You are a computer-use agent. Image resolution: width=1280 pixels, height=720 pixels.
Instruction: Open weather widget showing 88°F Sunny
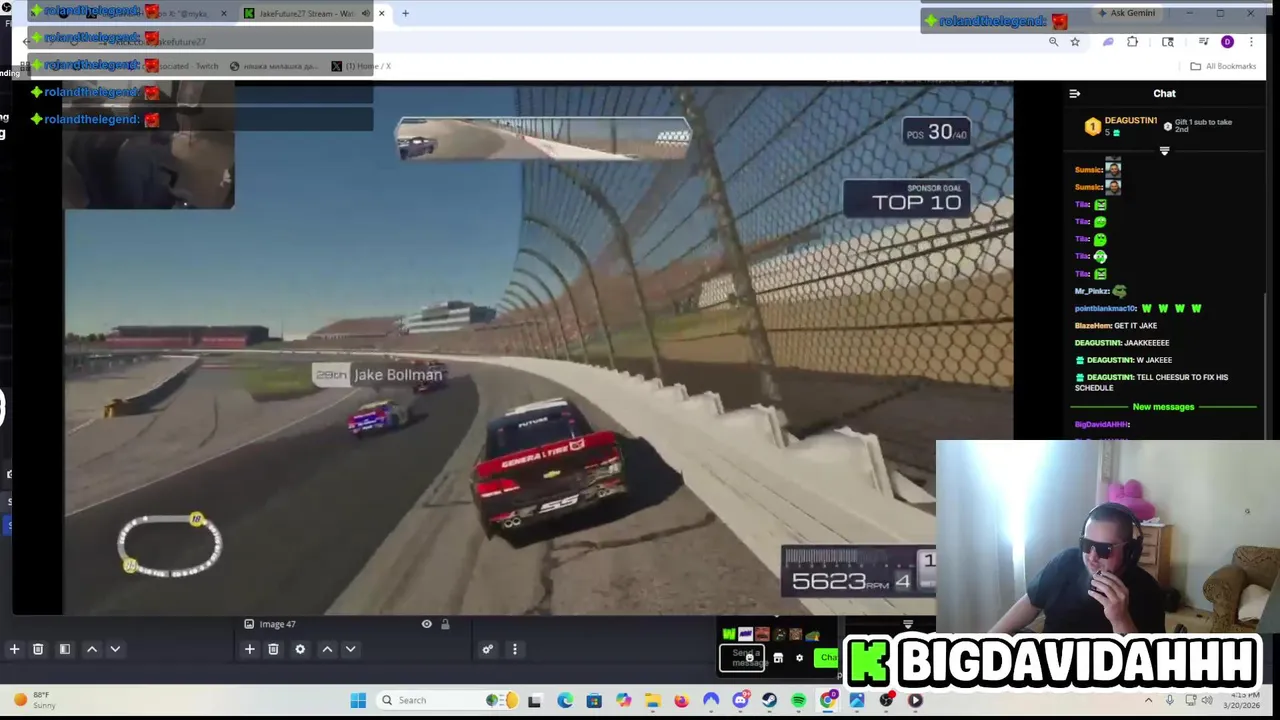click(35, 700)
